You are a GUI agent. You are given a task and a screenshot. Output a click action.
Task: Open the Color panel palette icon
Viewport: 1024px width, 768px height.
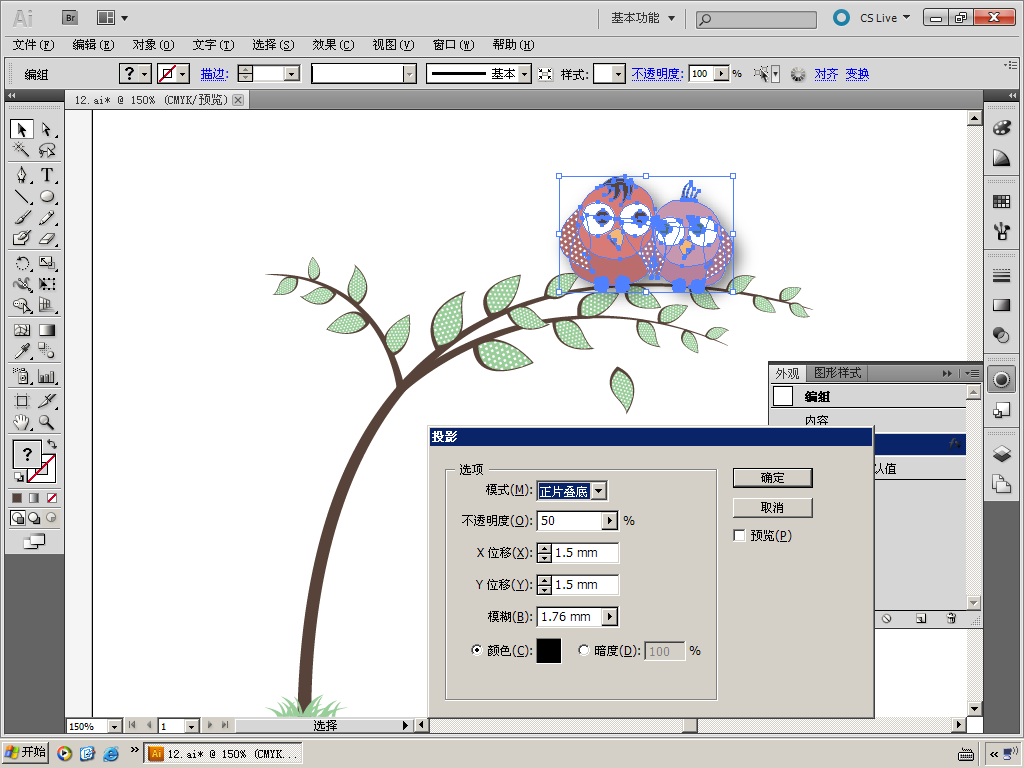point(1001,128)
